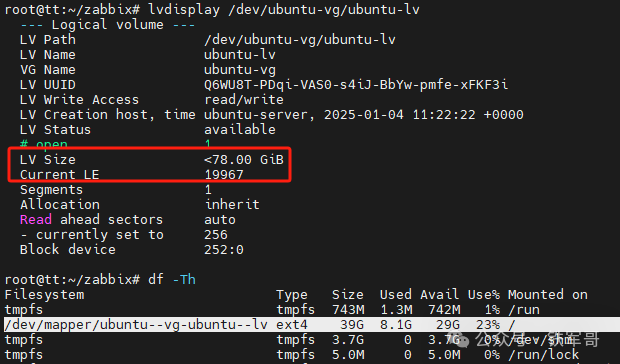Click the '742M' available value in the /run row
Viewport: 620px width, 364px height.
point(444,310)
